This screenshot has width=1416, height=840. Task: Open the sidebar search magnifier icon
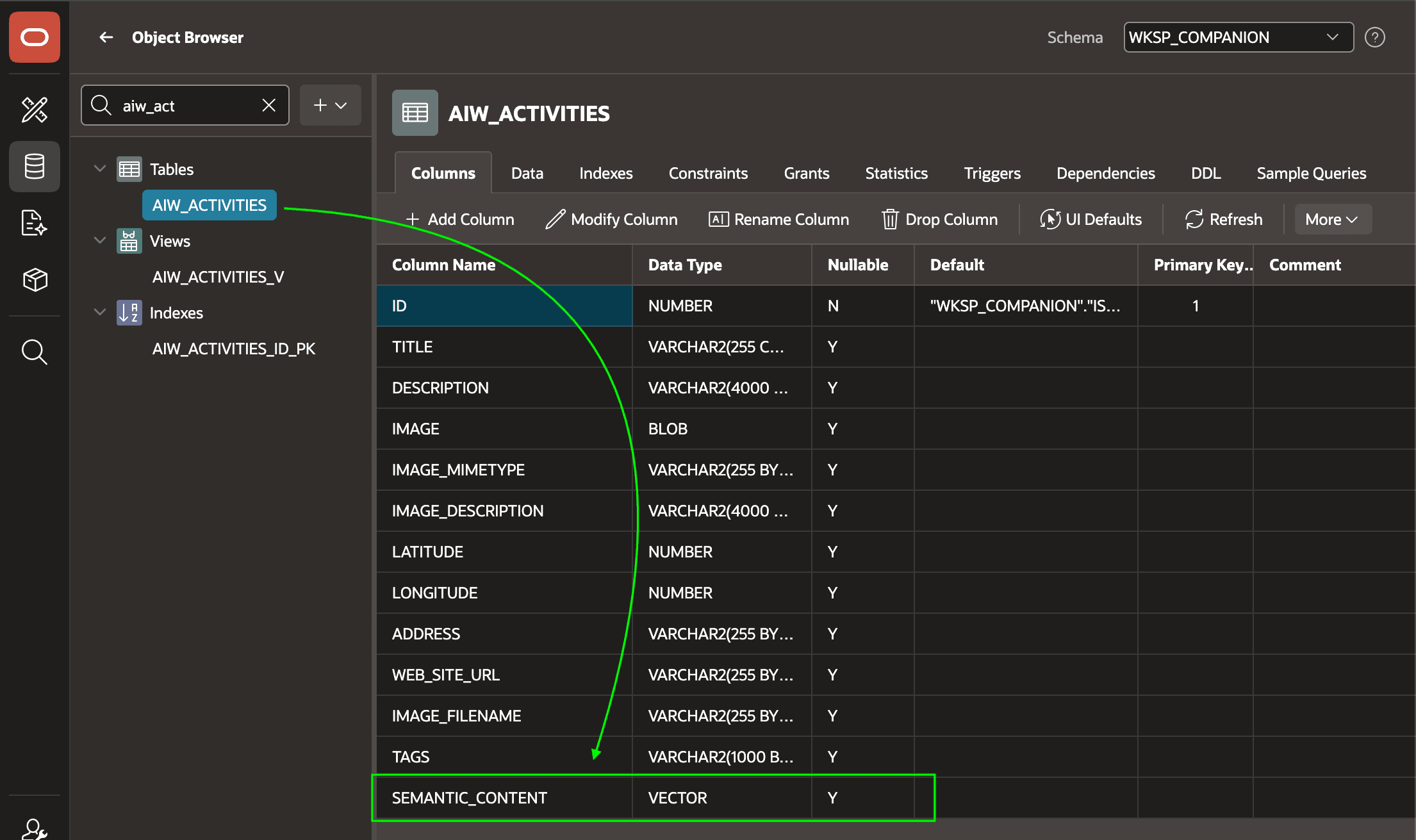tap(35, 352)
